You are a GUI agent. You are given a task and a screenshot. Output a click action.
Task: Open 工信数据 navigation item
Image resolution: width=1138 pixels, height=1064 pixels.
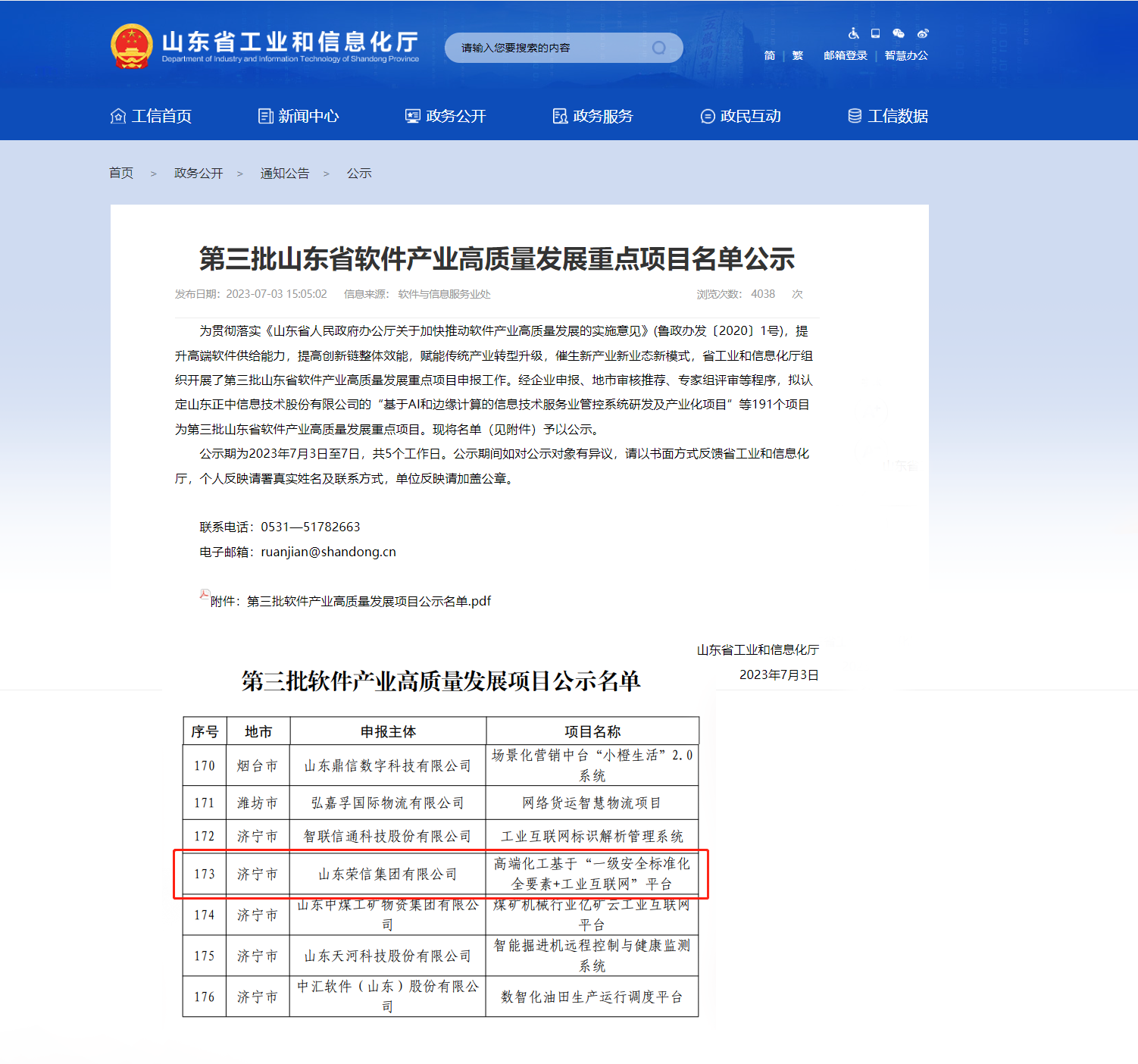click(x=887, y=116)
